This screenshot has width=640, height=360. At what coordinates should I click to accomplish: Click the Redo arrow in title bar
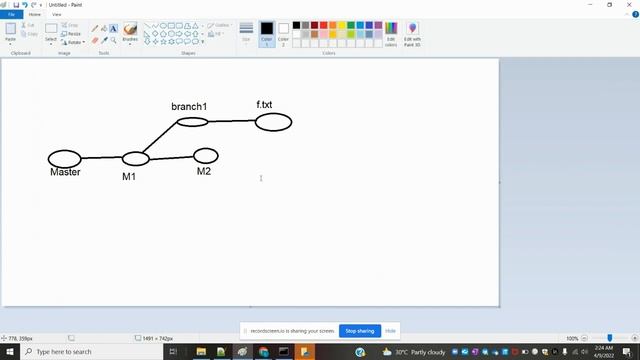pos(33,5)
